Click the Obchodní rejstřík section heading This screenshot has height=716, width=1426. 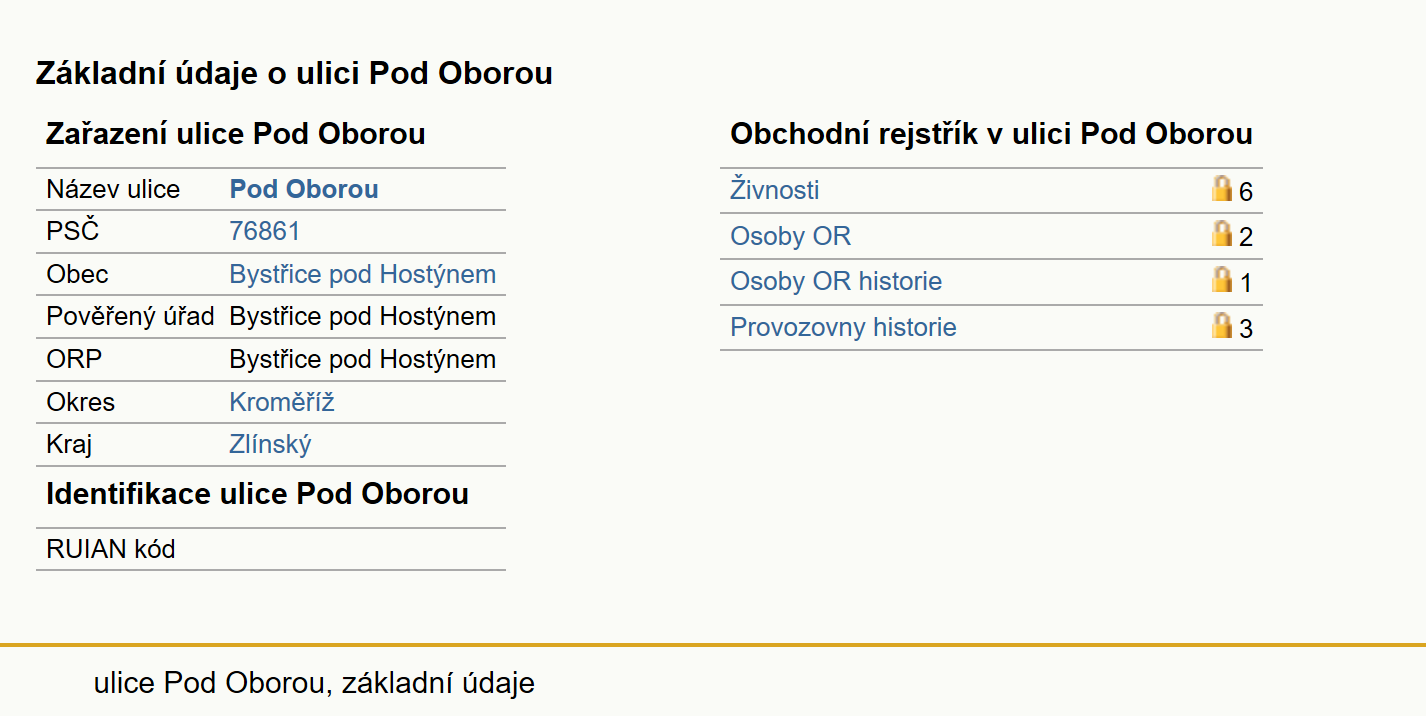(991, 134)
